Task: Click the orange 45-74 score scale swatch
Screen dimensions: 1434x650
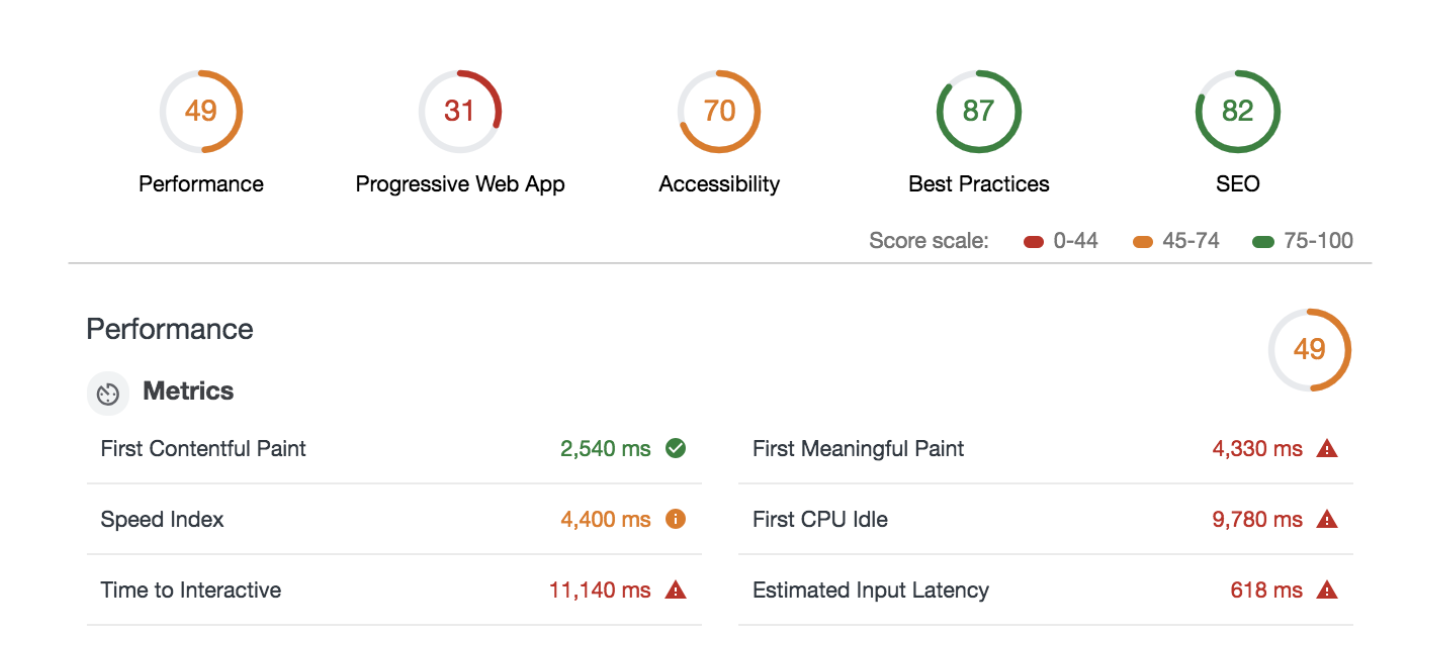Action: pyautogui.click(x=1143, y=242)
